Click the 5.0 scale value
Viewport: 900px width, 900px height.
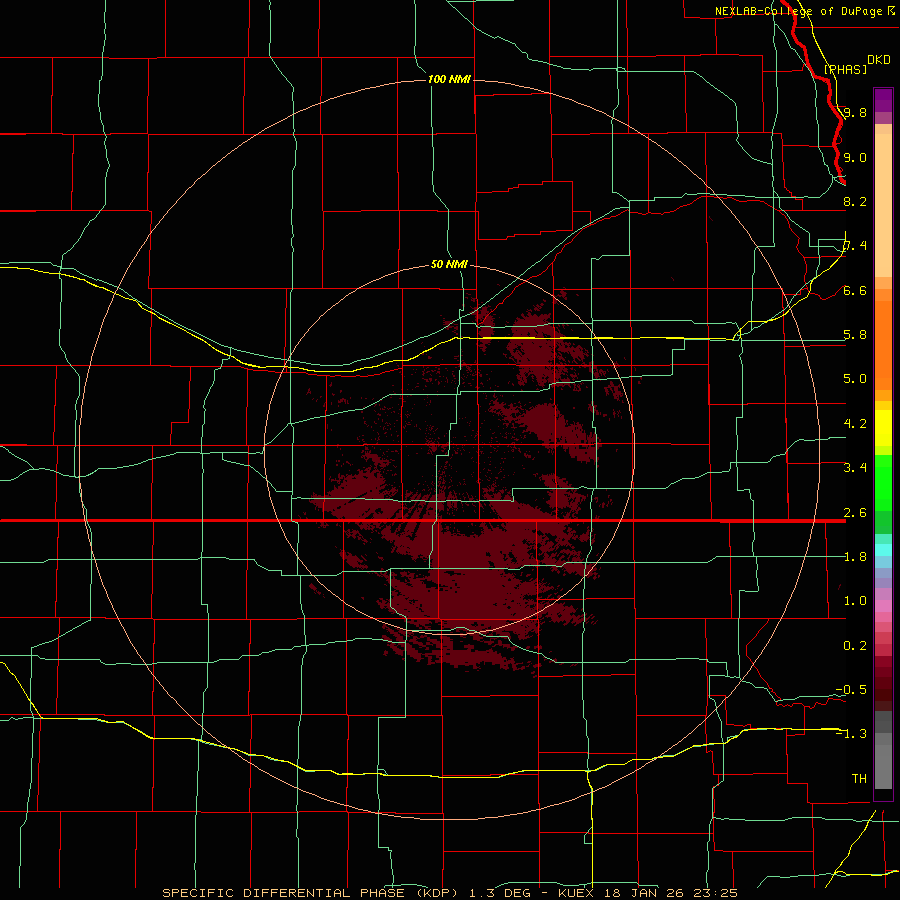click(855, 379)
